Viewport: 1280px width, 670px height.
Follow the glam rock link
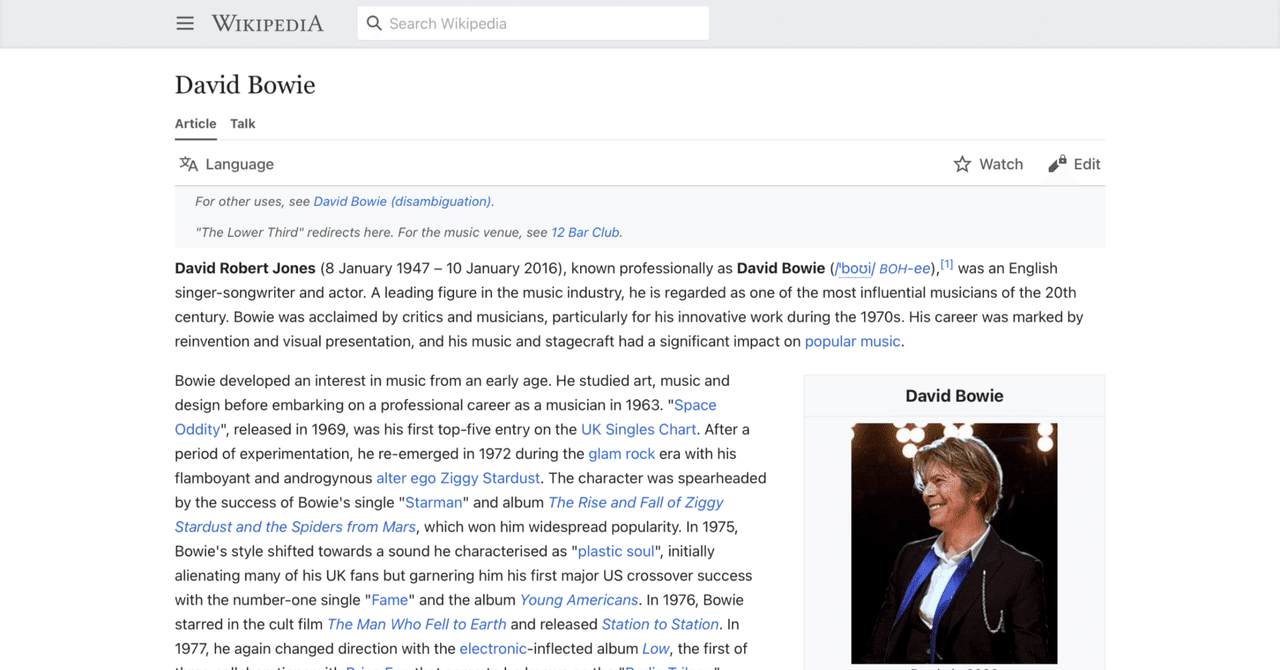click(x=622, y=453)
